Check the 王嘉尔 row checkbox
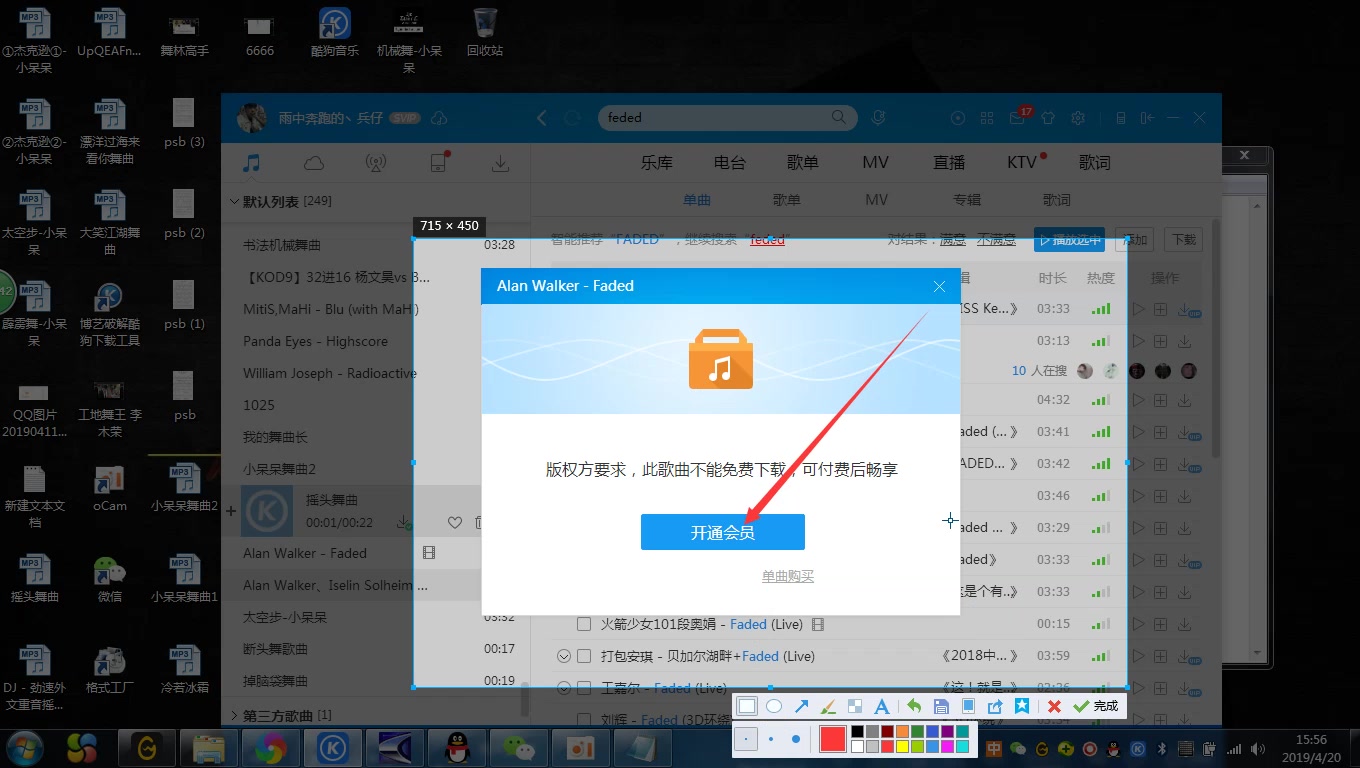The image size is (1360, 768). point(584,688)
